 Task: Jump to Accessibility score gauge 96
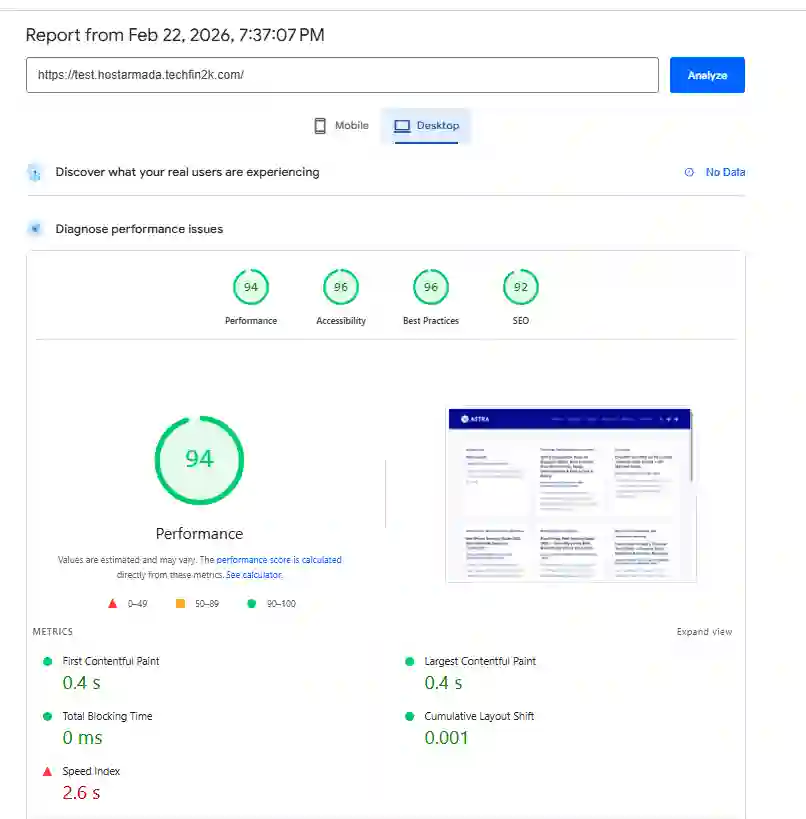341,287
